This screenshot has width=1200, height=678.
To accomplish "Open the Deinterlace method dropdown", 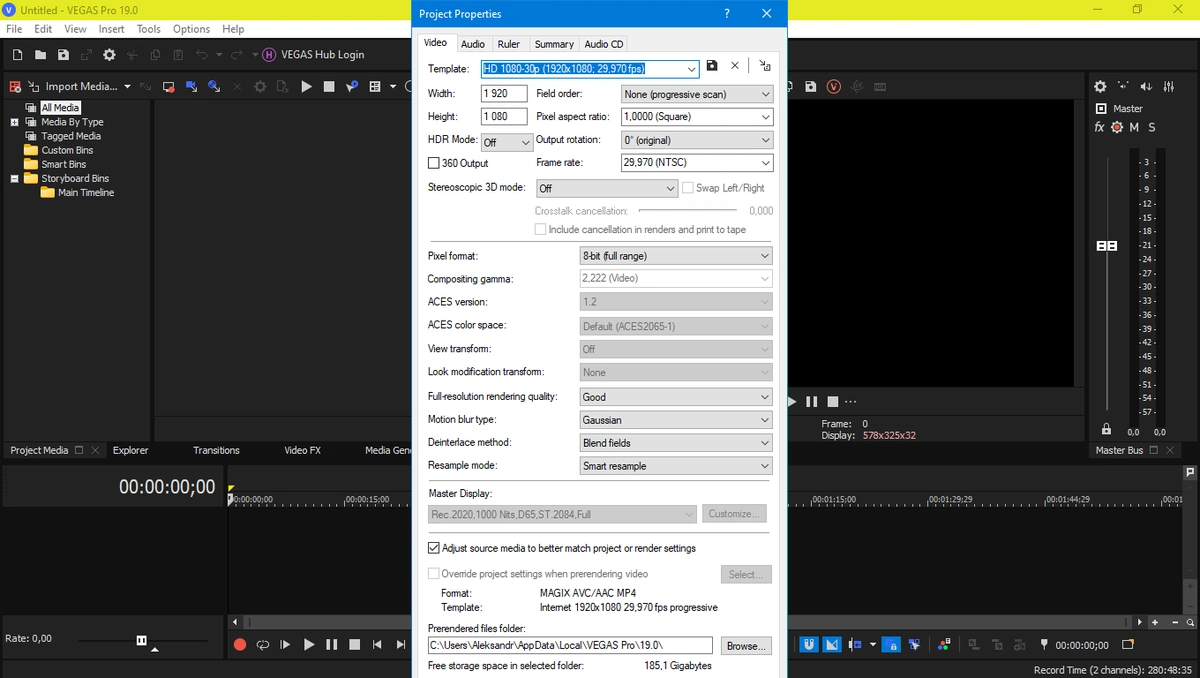I will [677, 443].
